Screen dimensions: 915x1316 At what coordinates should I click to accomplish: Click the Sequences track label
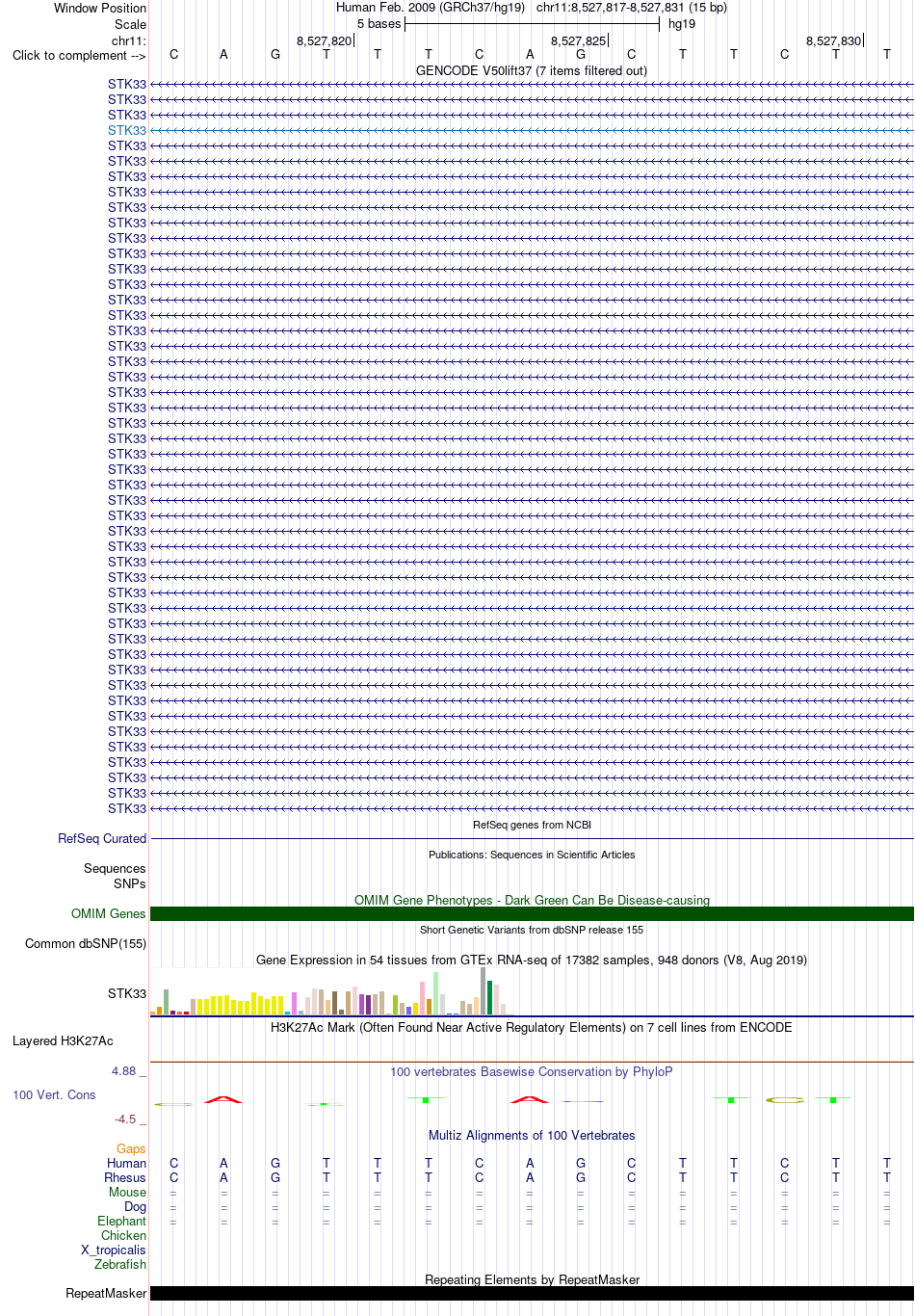(115, 868)
